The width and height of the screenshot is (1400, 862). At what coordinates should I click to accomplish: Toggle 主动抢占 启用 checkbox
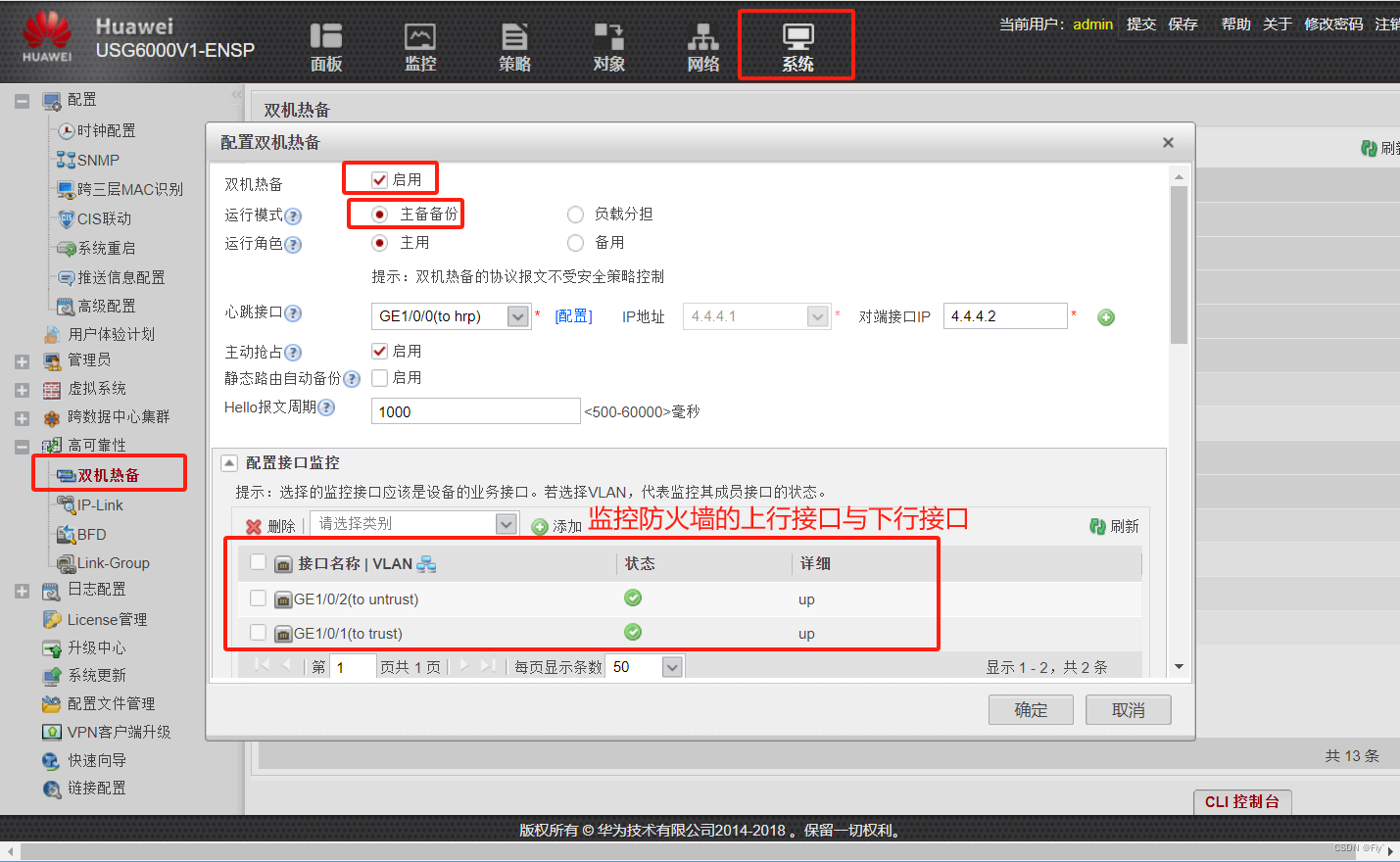[379, 351]
